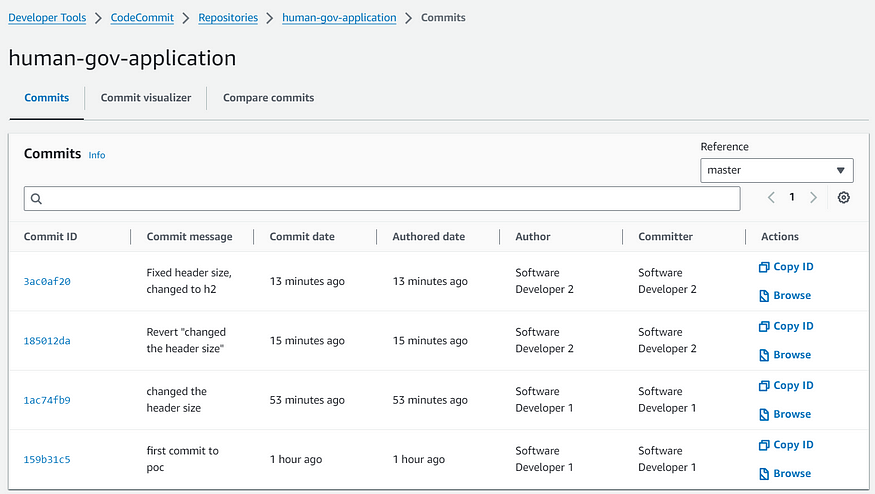Go to the previous page arrow
875x494 pixels.
771,198
